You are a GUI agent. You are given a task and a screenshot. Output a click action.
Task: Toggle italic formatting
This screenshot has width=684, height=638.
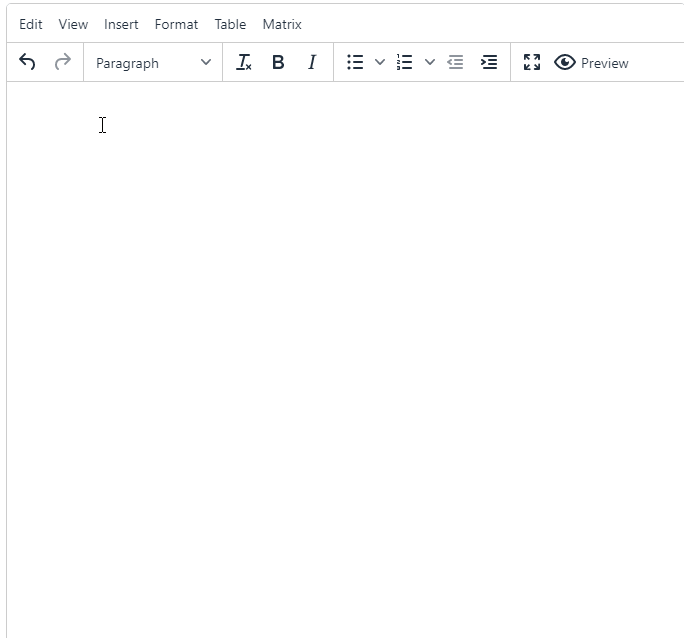coord(312,62)
